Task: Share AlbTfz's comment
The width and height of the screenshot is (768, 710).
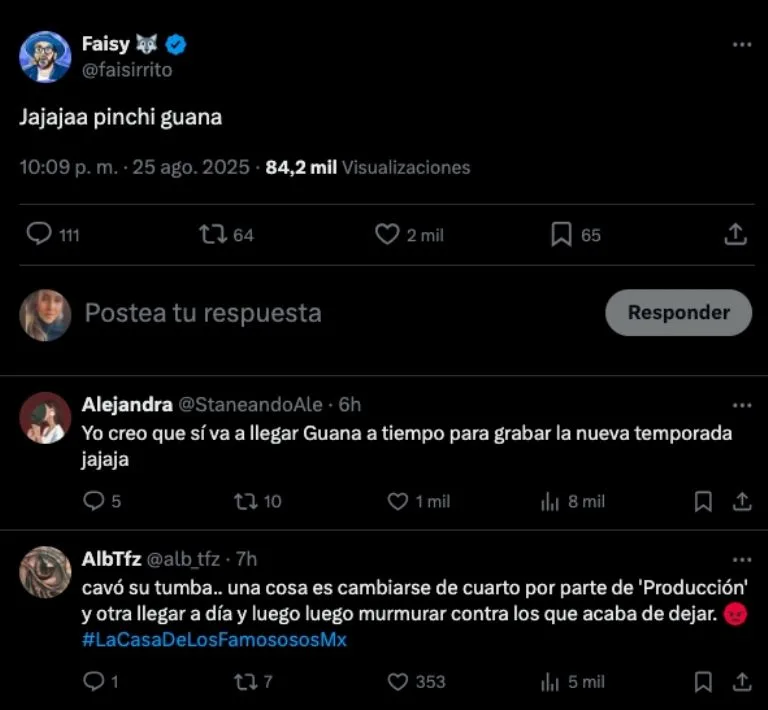Action: coord(741,682)
